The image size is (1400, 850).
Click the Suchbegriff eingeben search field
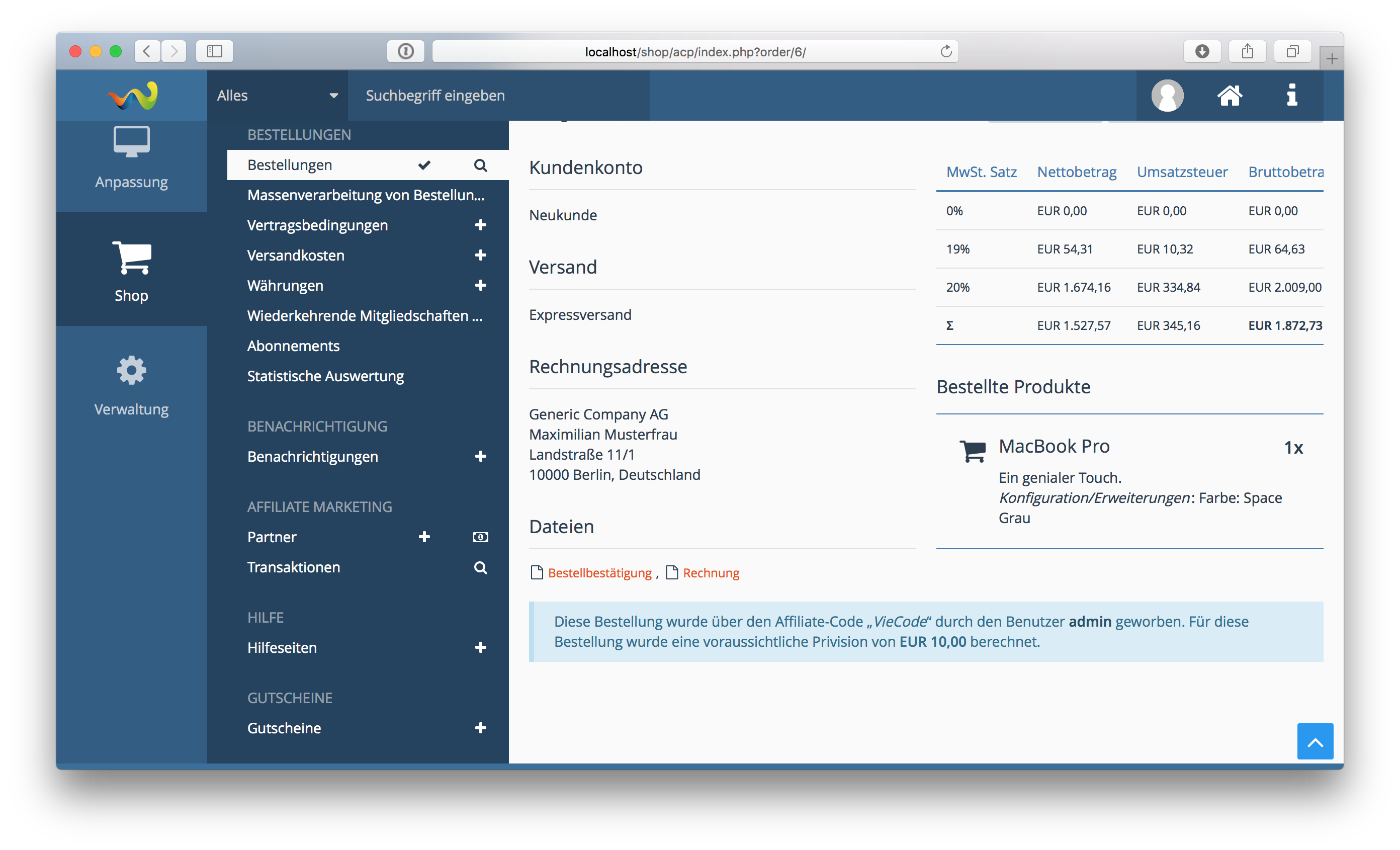click(x=498, y=96)
